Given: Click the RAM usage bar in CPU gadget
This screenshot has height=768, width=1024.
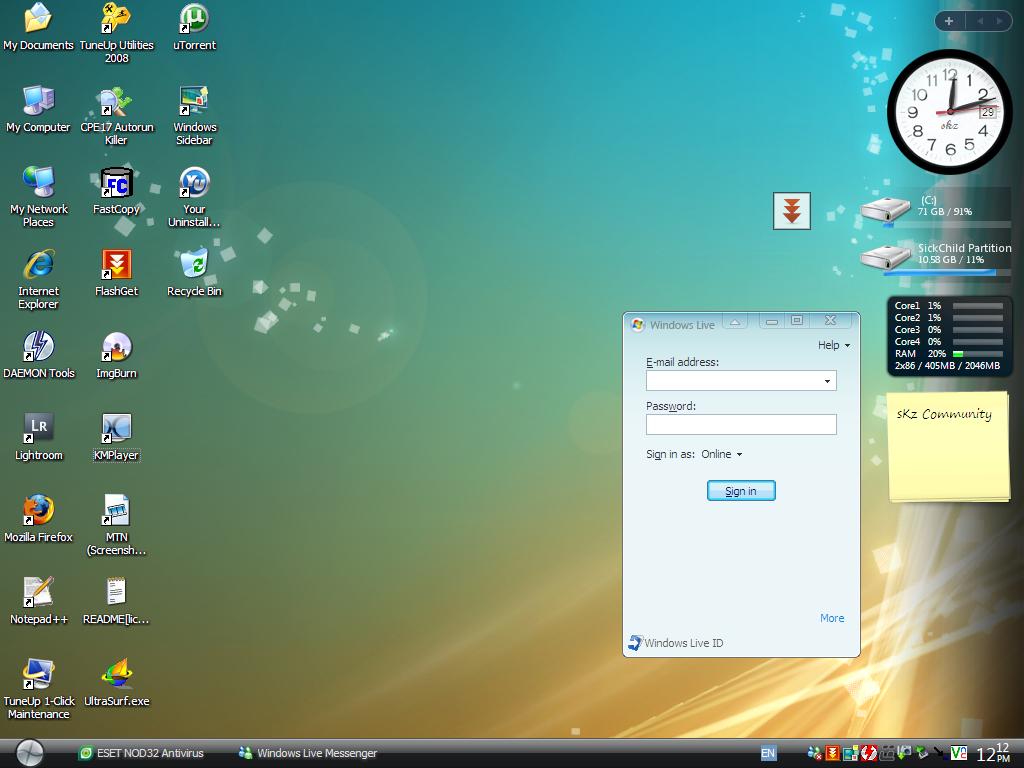Looking at the screenshot, I should pyautogui.click(x=978, y=353).
